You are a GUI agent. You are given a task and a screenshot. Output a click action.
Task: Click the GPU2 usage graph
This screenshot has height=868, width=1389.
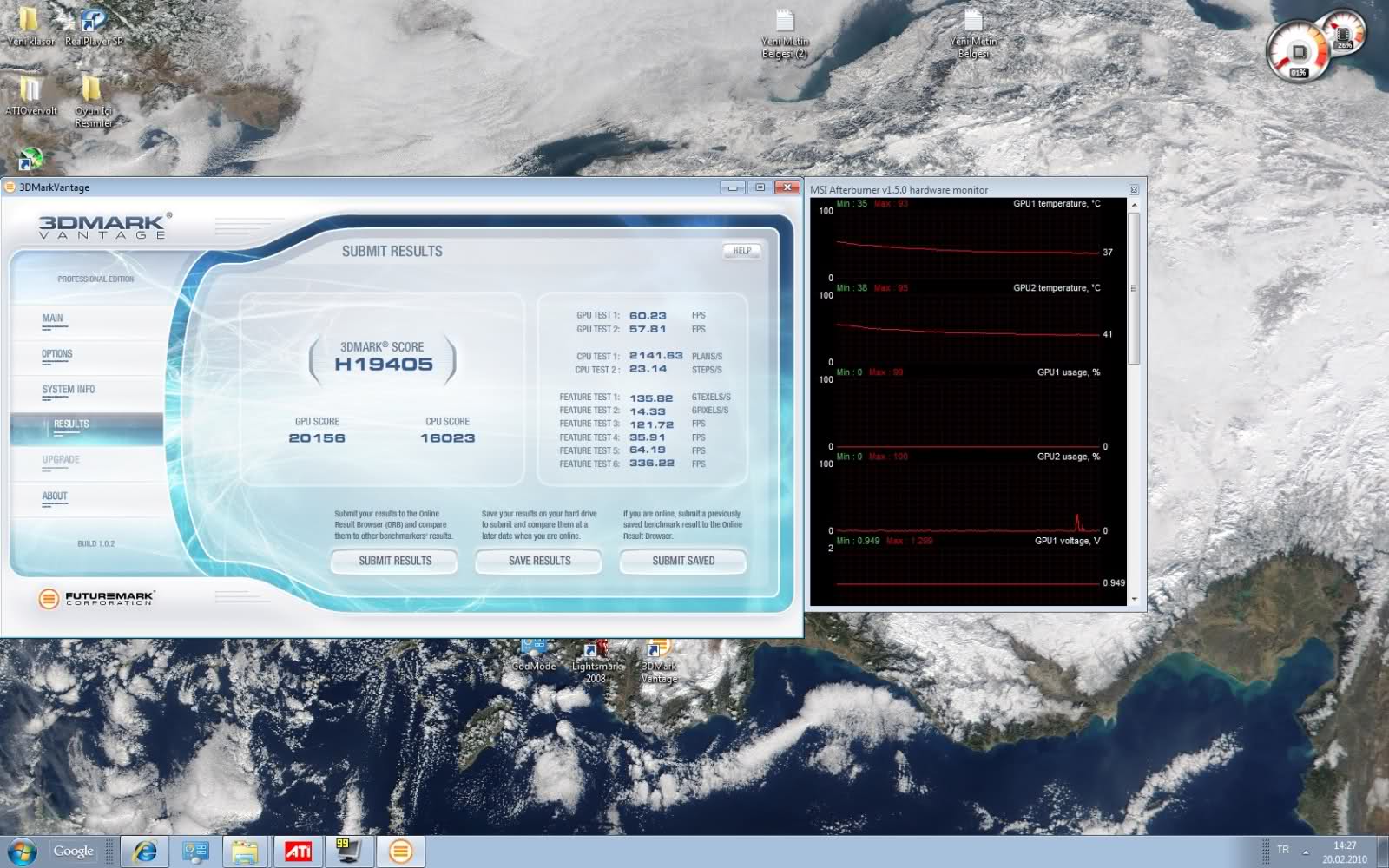coord(968,495)
